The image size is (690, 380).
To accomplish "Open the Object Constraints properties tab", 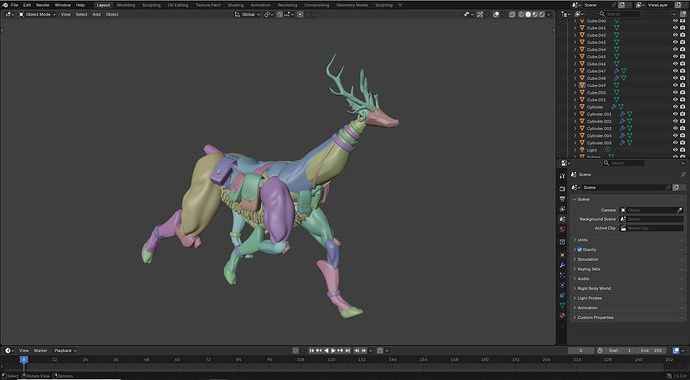I will [x=562, y=295].
